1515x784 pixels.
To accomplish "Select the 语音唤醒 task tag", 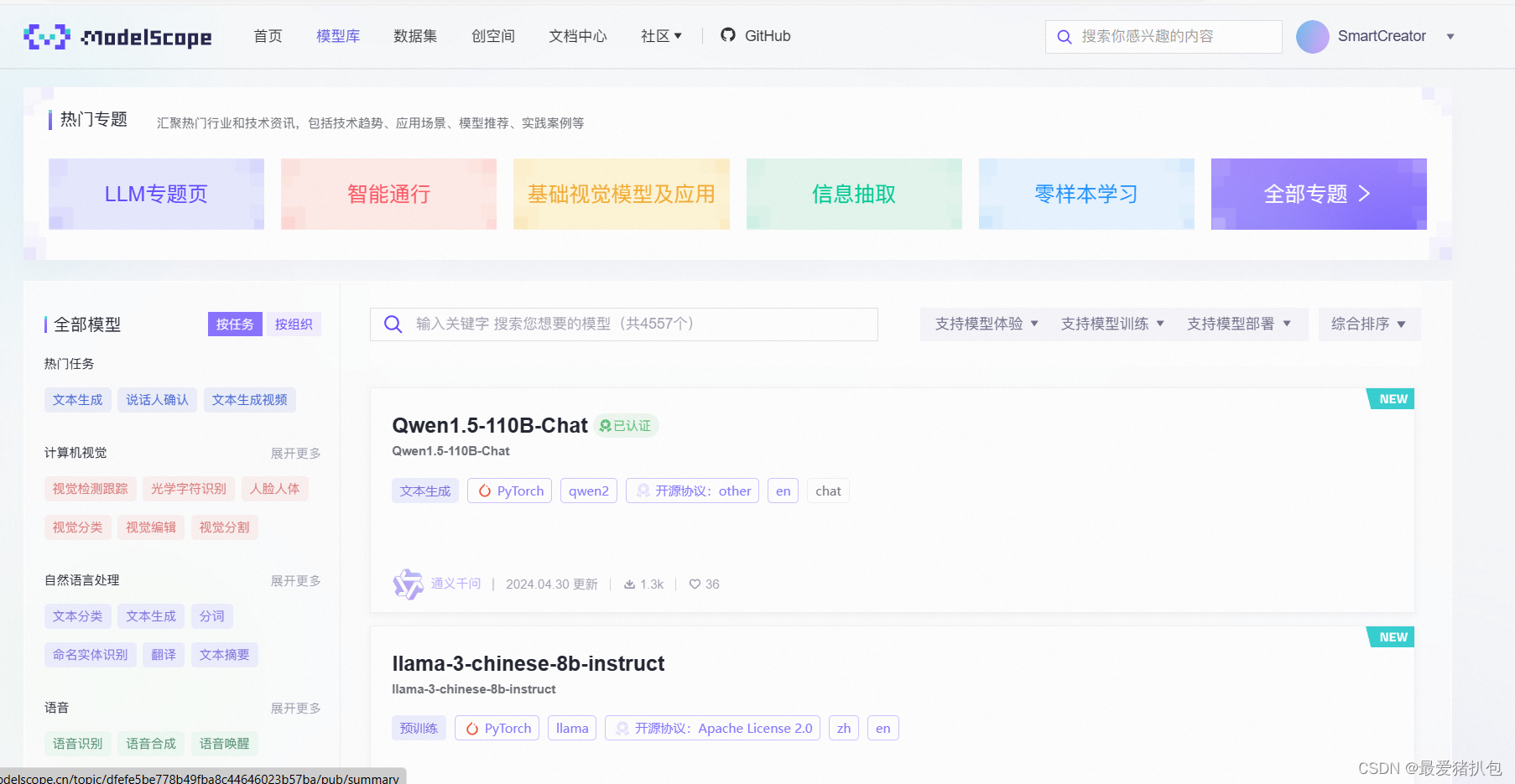I will click(225, 744).
